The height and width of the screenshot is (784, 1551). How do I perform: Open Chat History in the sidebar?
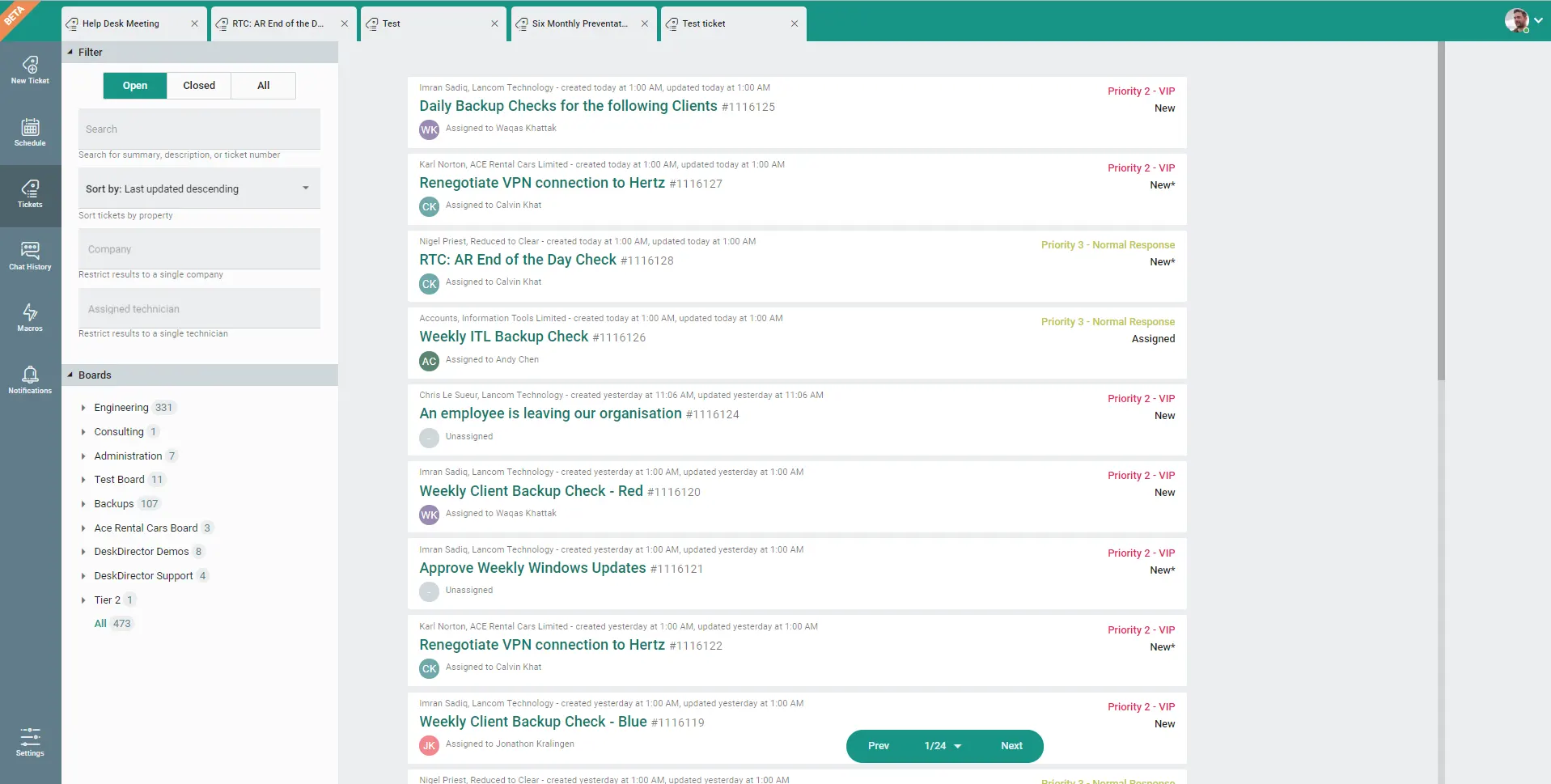(x=30, y=256)
